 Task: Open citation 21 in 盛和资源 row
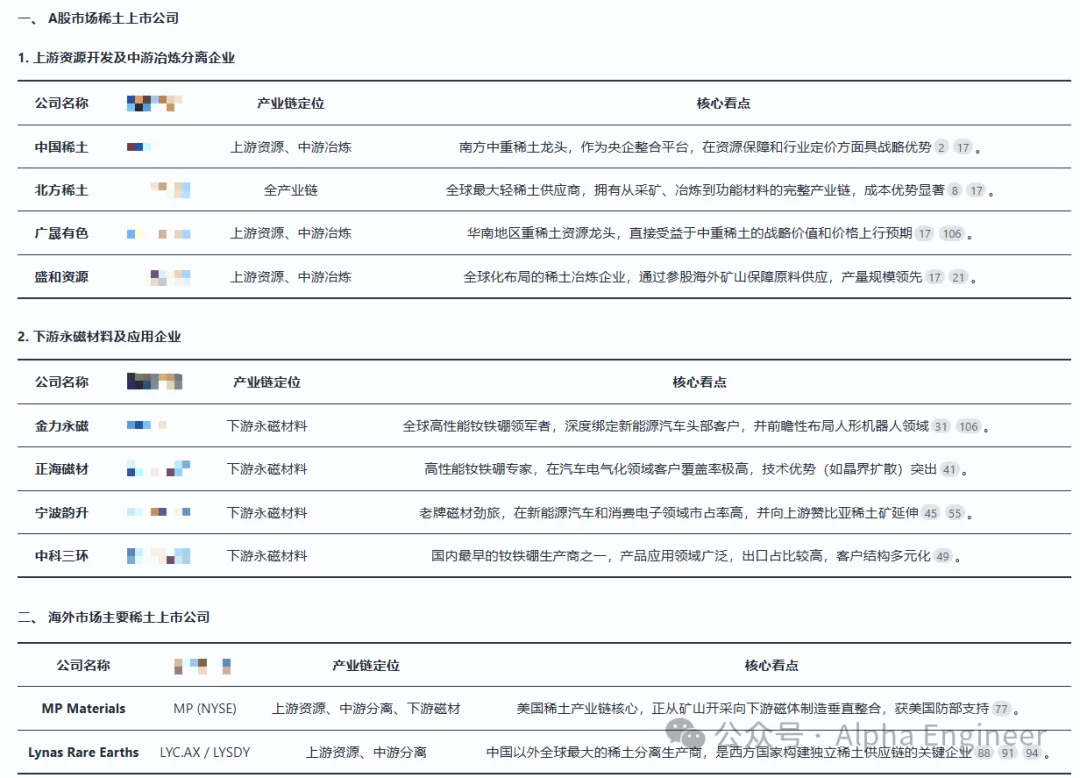click(958, 277)
